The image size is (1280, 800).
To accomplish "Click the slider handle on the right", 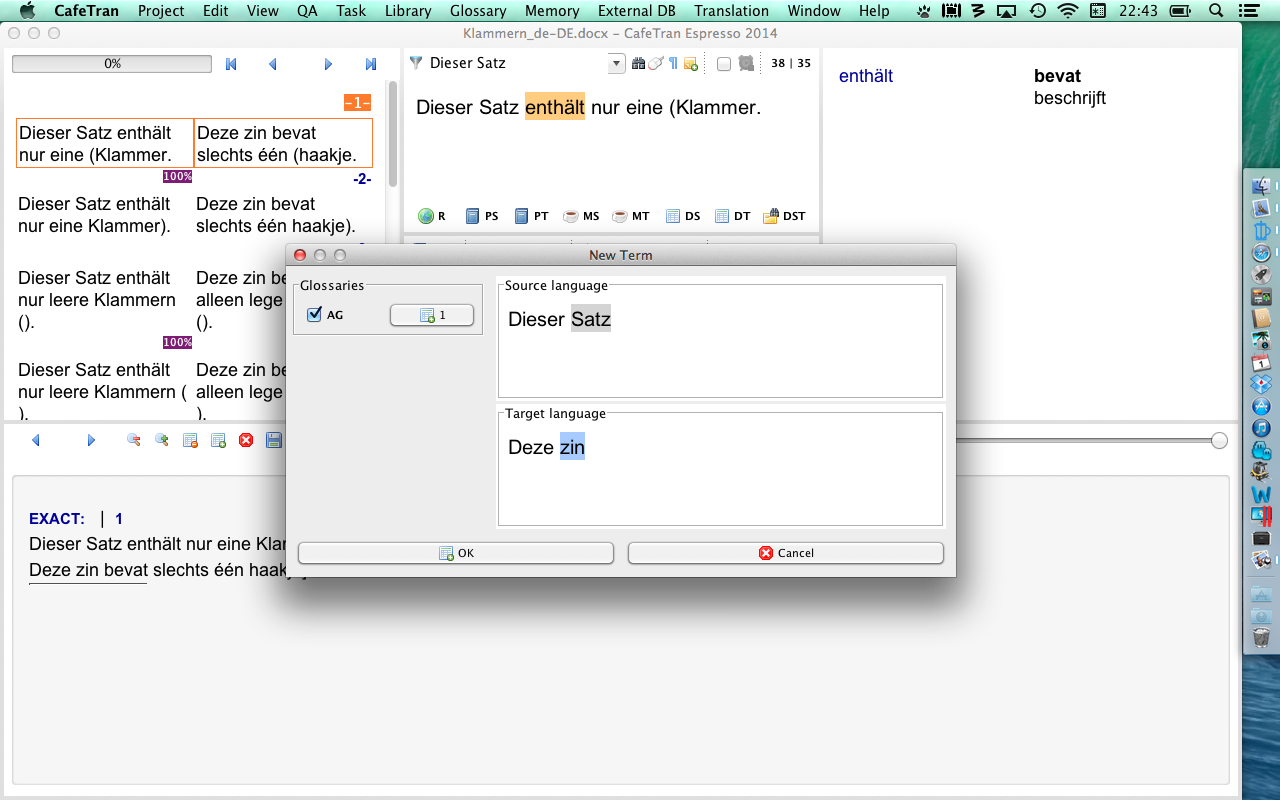I will (x=1219, y=441).
